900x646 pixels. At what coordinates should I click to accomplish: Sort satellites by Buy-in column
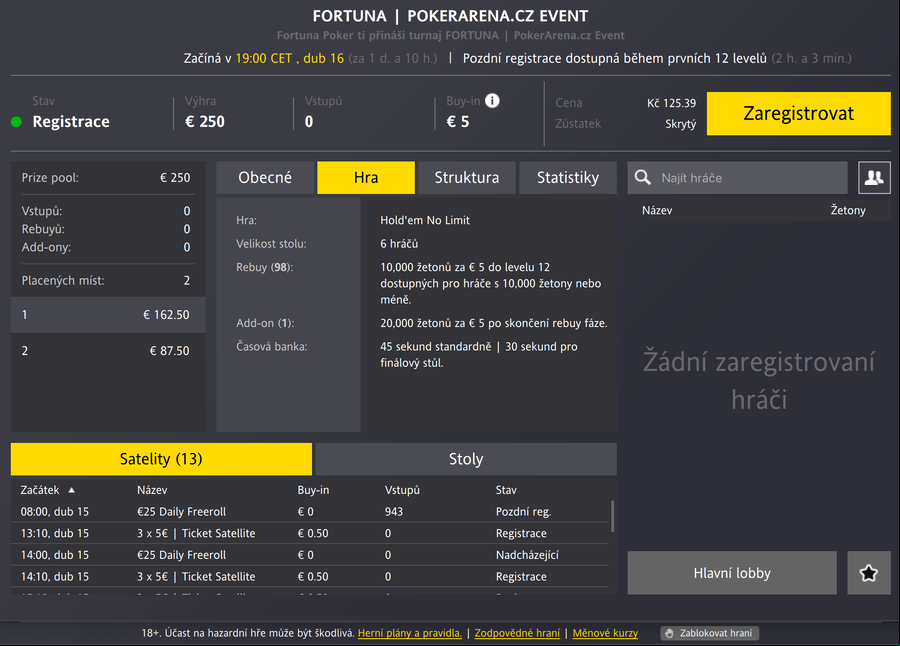pyautogui.click(x=313, y=490)
